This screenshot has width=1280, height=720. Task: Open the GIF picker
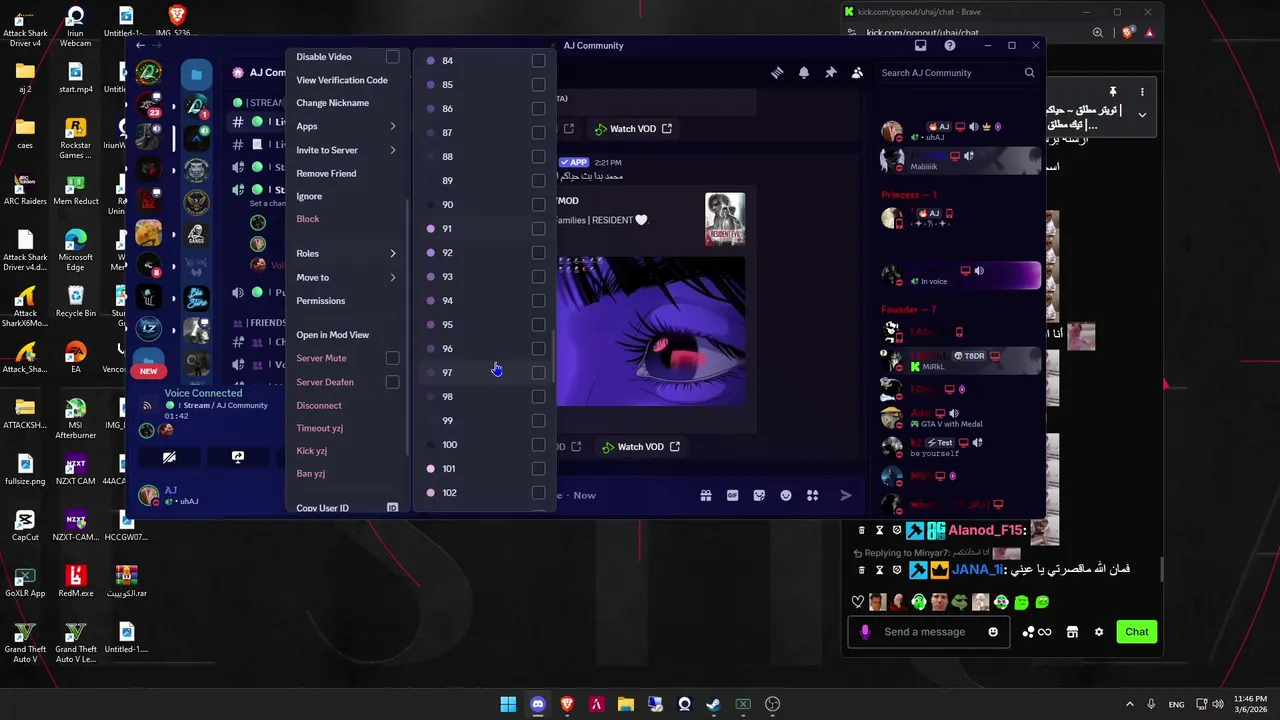coord(732,495)
